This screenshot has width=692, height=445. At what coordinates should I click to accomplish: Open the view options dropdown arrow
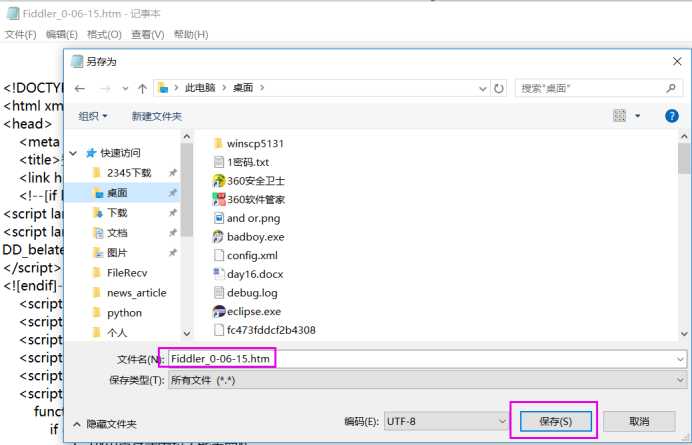(637, 116)
